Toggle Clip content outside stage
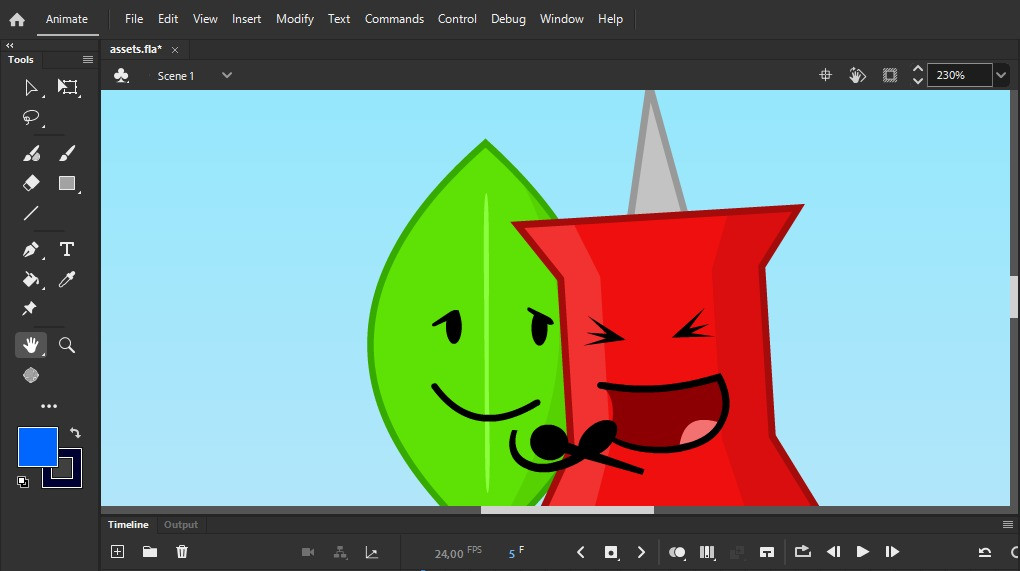This screenshot has height=571, width=1020. tap(890, 75)
